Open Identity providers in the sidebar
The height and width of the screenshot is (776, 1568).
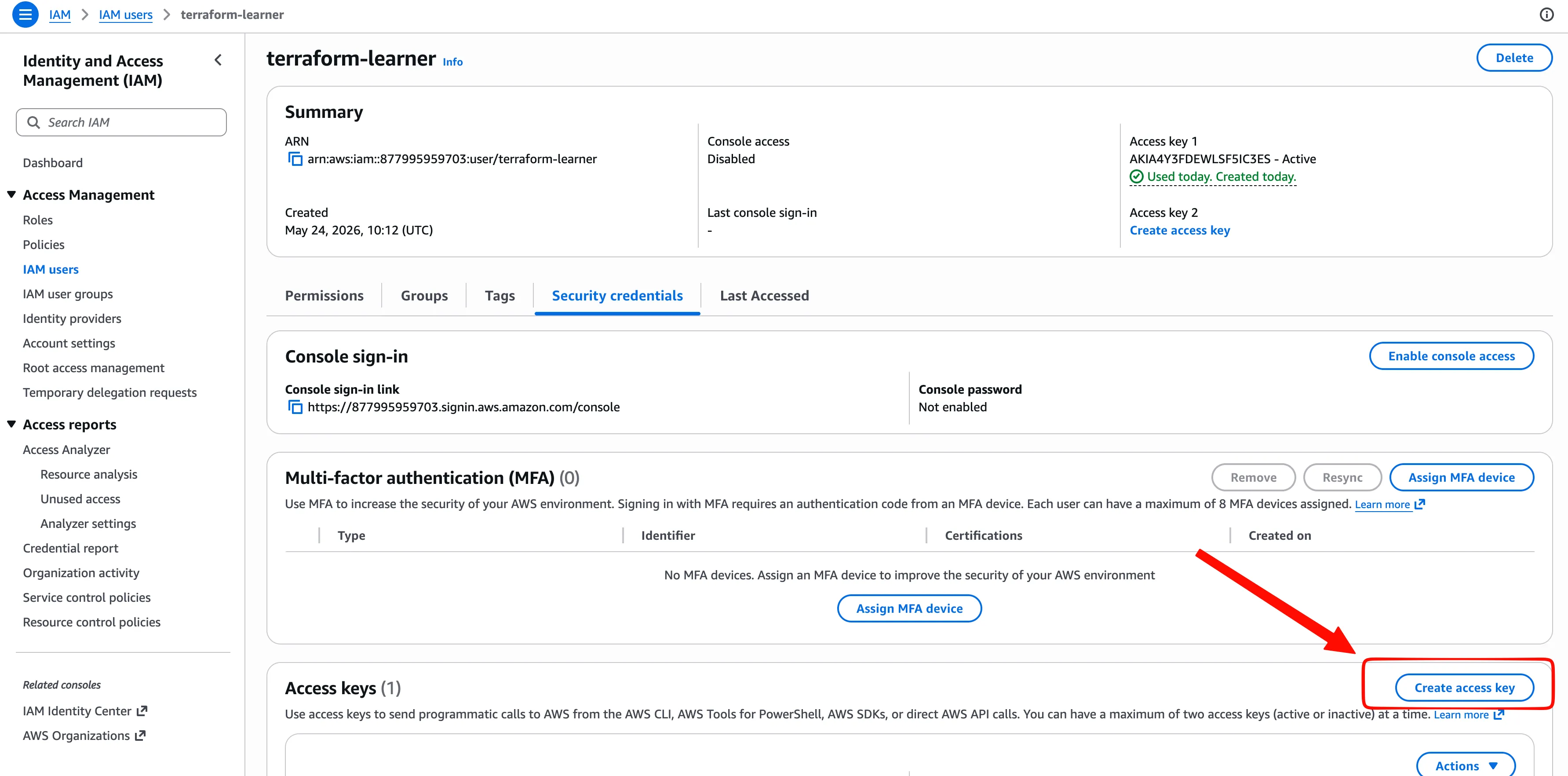click(72, 318)
